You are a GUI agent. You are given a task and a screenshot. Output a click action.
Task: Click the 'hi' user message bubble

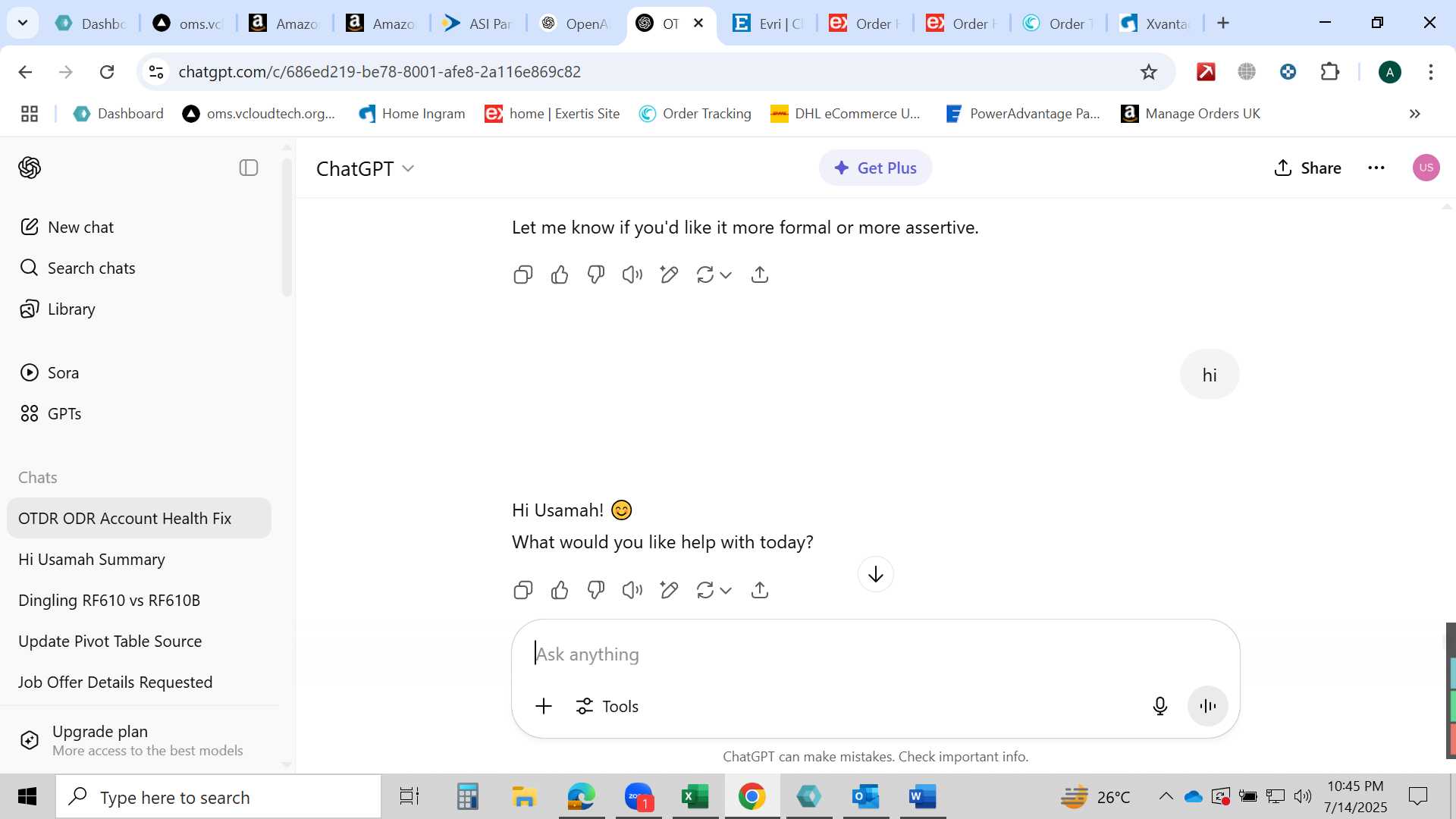pos(1210,375)
